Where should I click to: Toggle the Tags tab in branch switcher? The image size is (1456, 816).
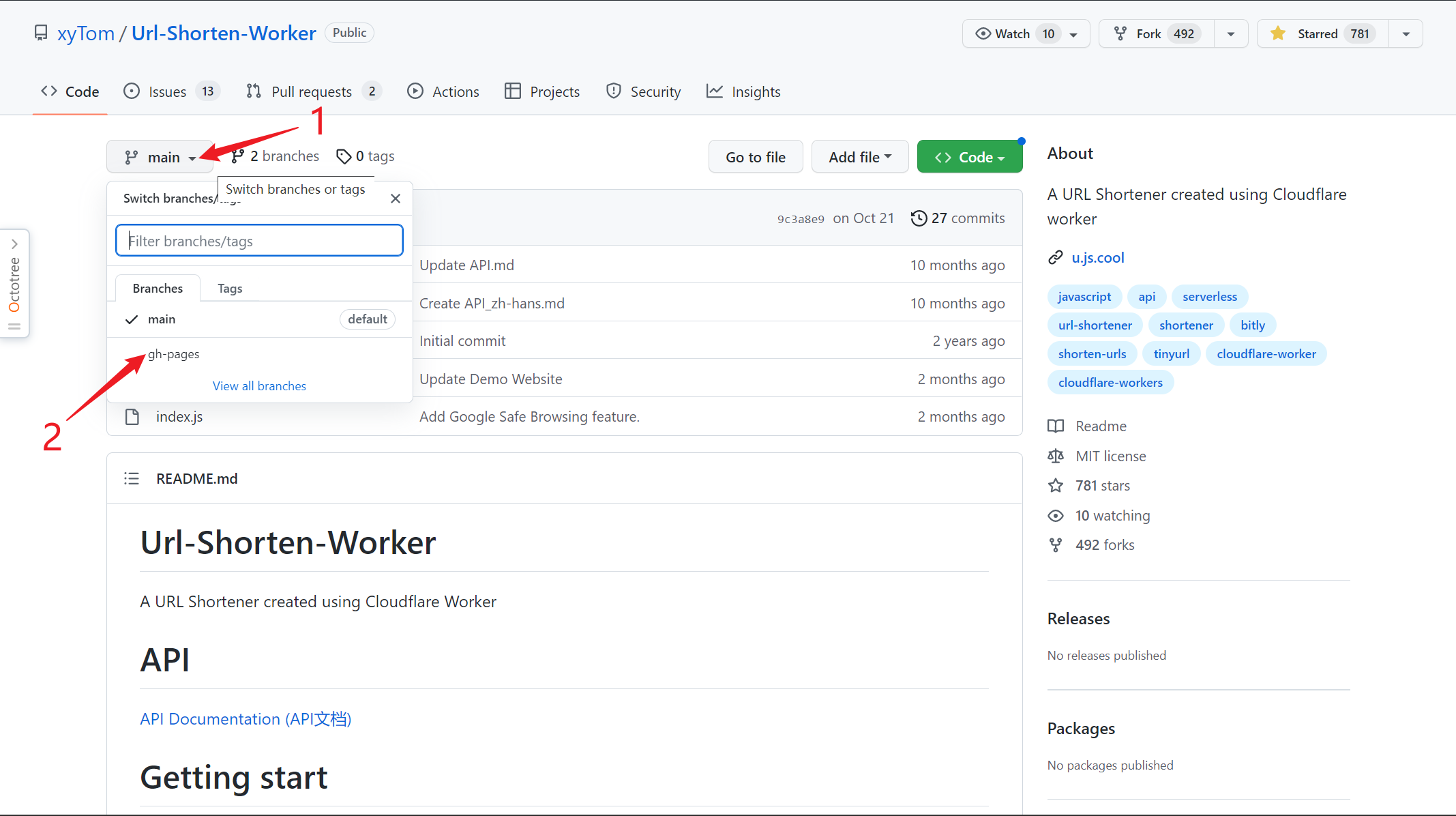tap(229, 288)
